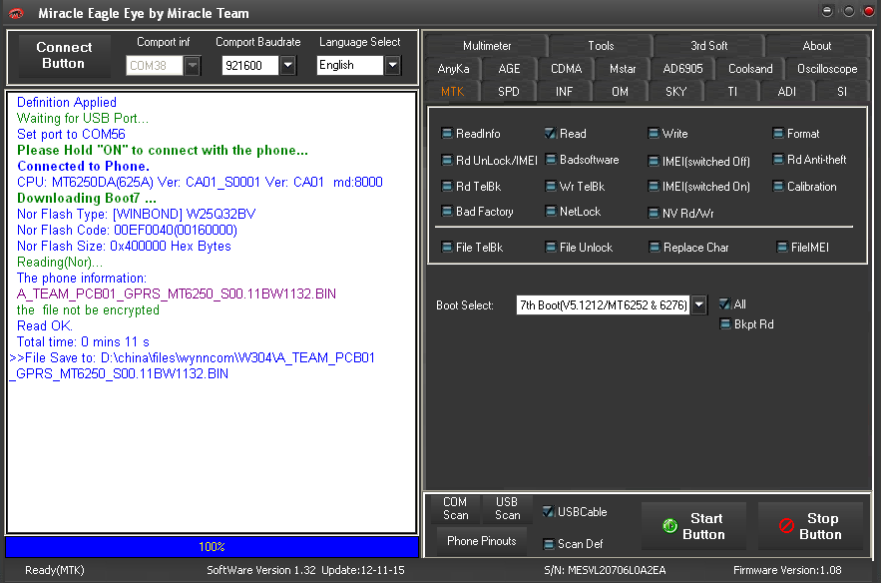Uncheck the Read option
The height and width of the screenshot is (583, 881).
550,134
